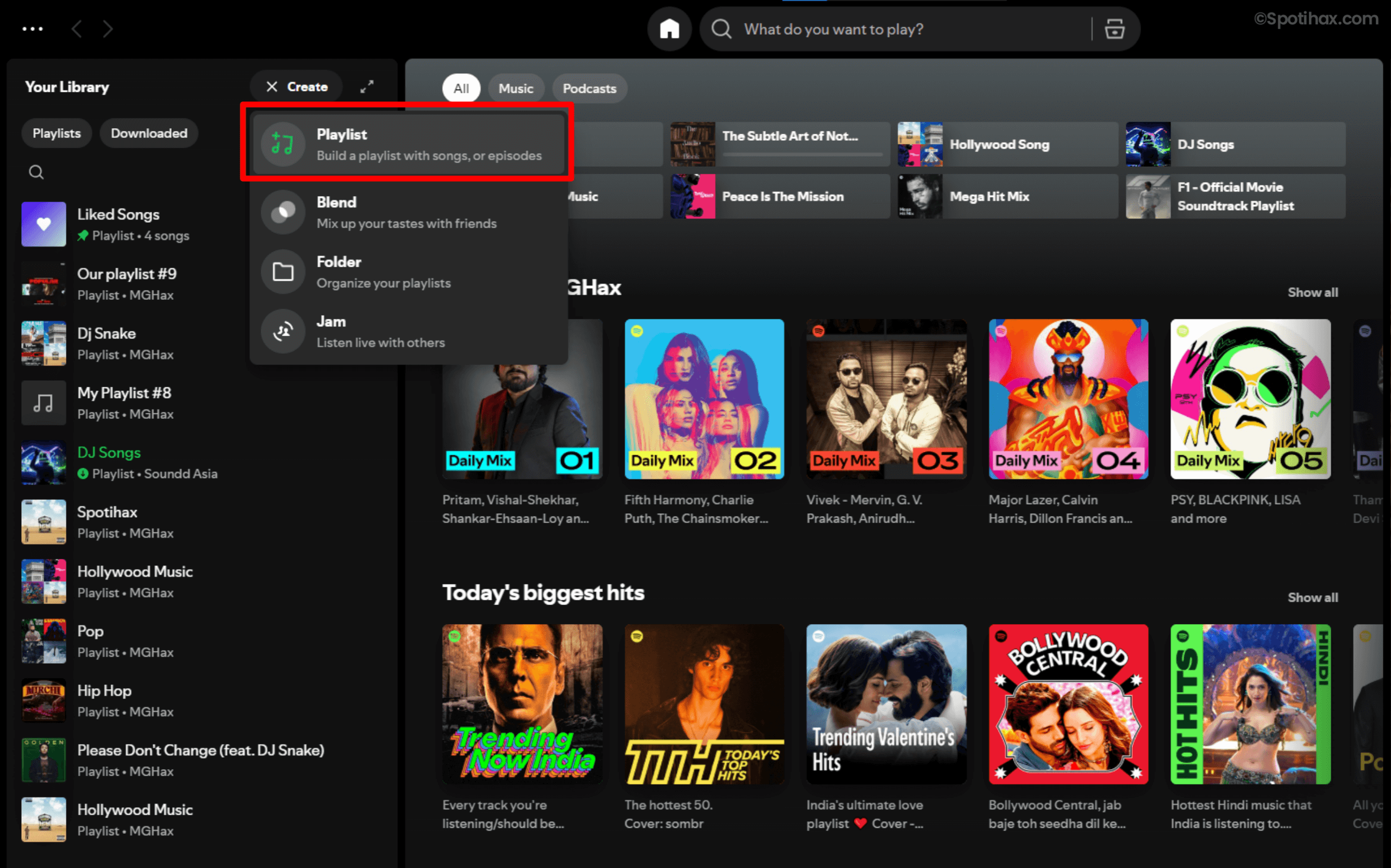Open the Home icon button
Viewport: 1391px width, 868px height.
click(x=669, y=29)
